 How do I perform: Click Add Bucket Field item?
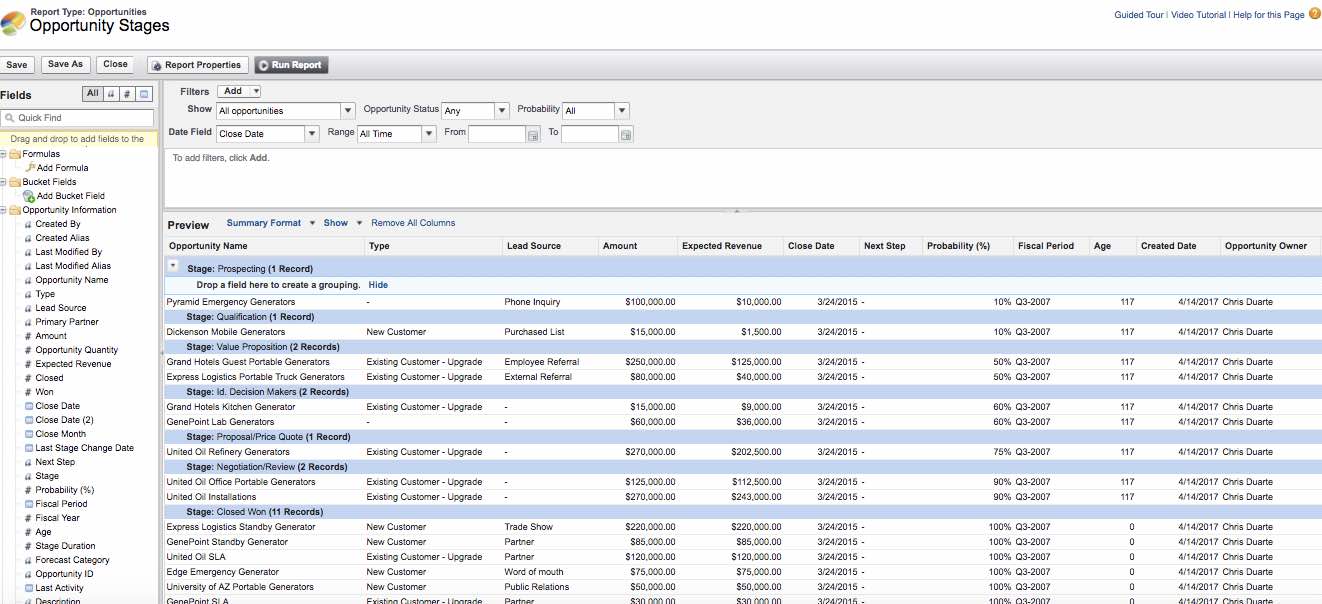pyautogui.click(x=70, y=196)
